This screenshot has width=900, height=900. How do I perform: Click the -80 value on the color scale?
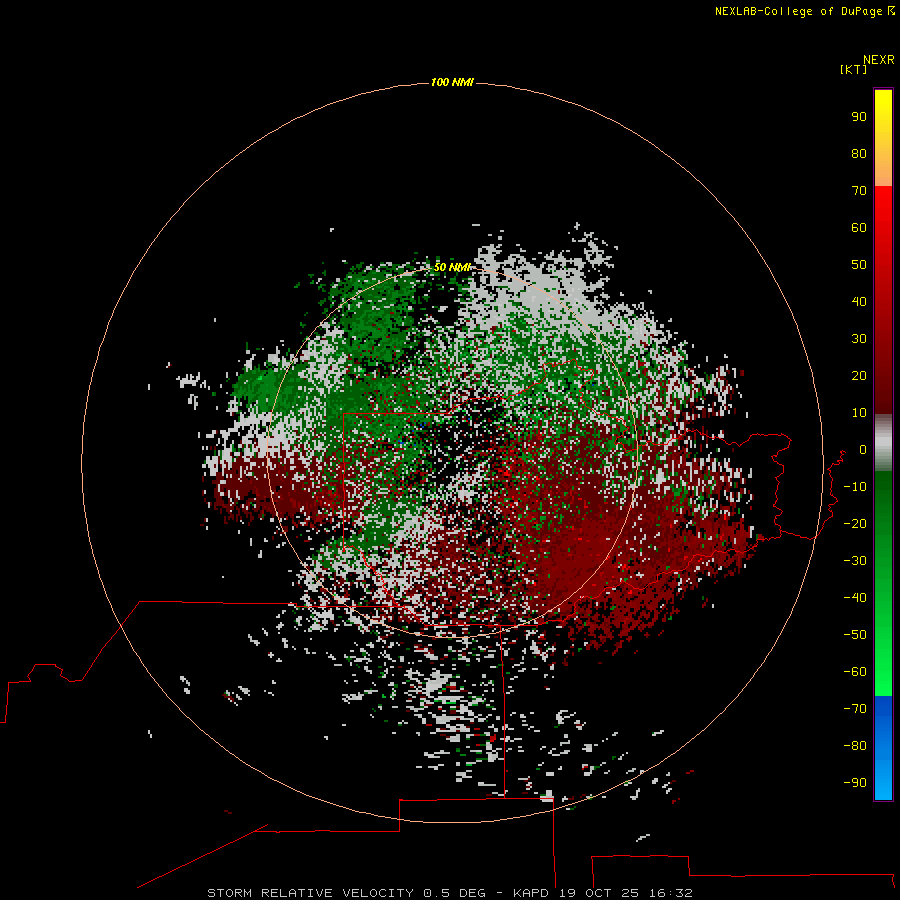click(x=855, y=746)
